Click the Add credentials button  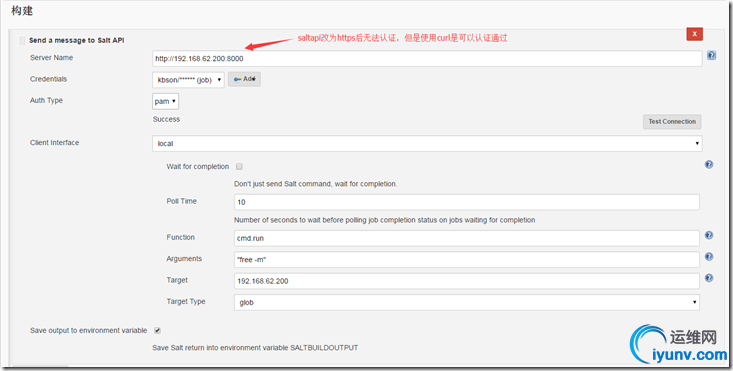point(244,79)
